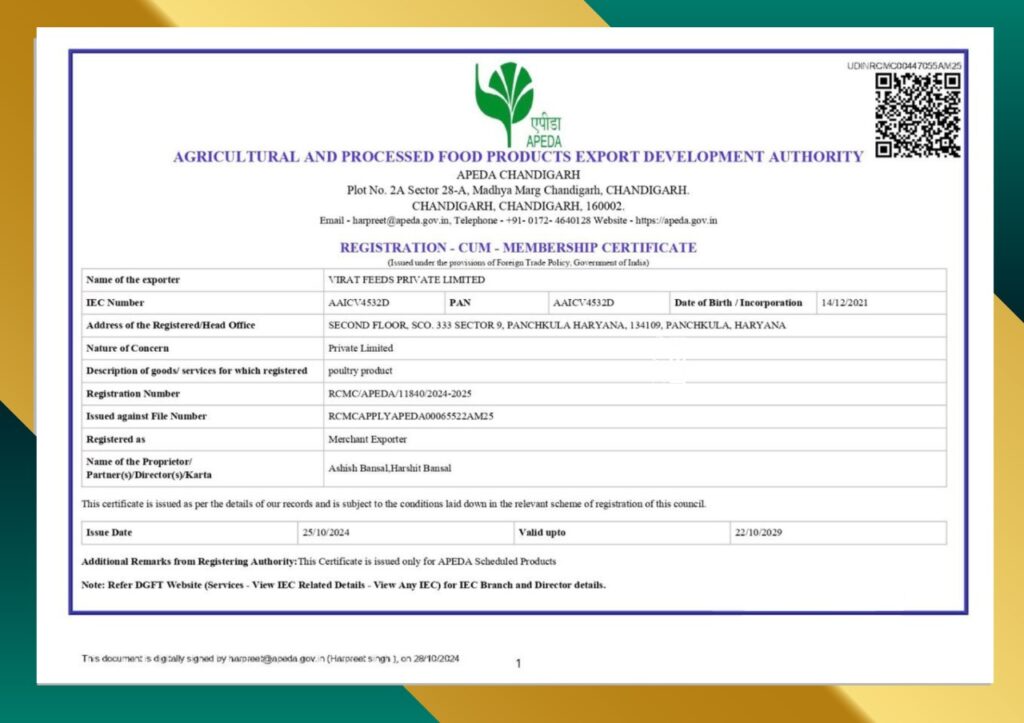
Task: Click the "Valid upto" label
Action: click(x=542, y=532)
